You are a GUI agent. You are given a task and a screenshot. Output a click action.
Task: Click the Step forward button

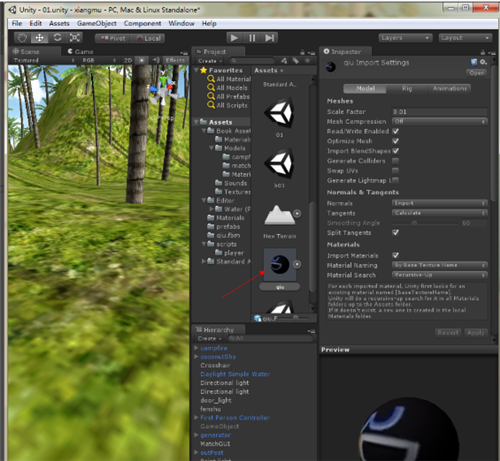tap(269, 38)
